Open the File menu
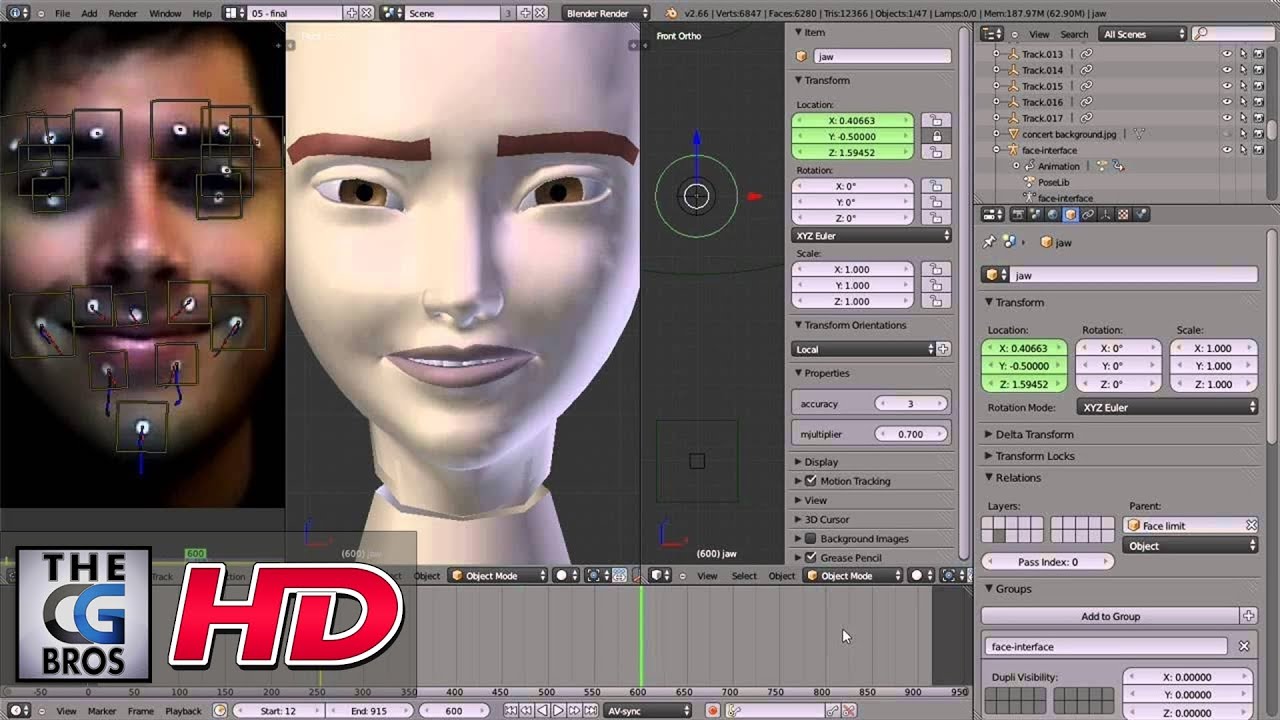The height and width of the screenshot is (720, 1280). (x=63, y=14)
